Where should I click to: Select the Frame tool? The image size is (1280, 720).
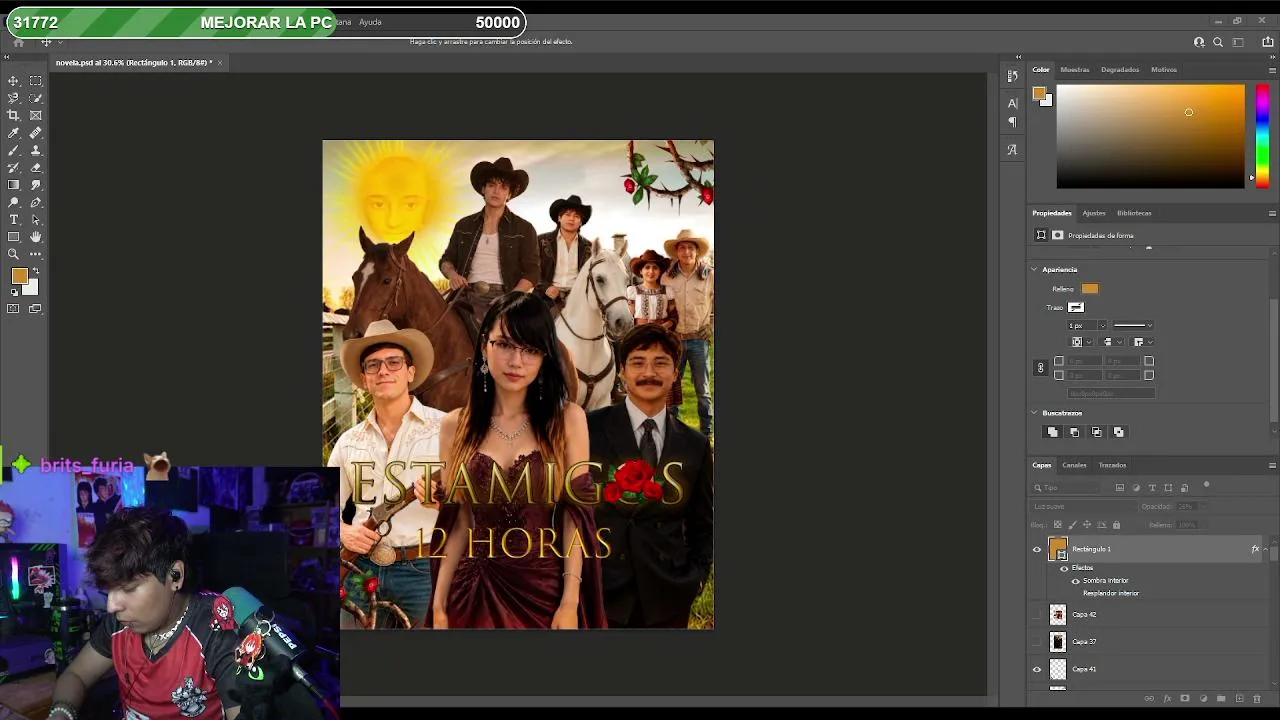tap(36, 116)
